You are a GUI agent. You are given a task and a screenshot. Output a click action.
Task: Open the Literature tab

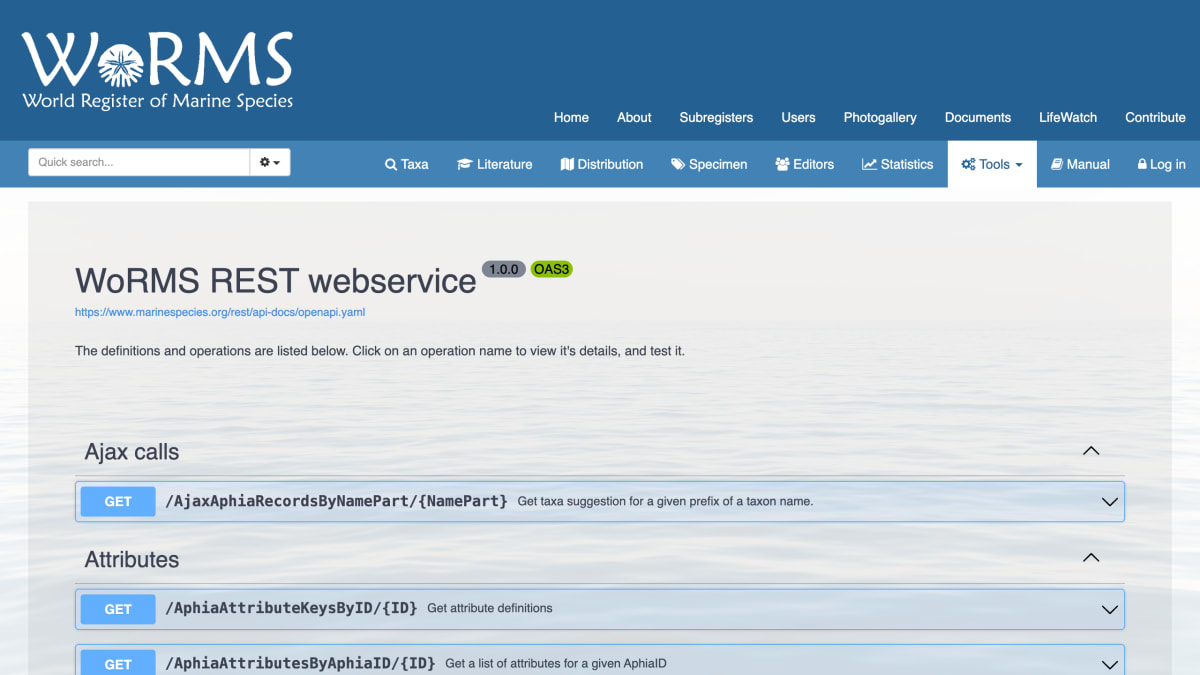coord(495,164)
